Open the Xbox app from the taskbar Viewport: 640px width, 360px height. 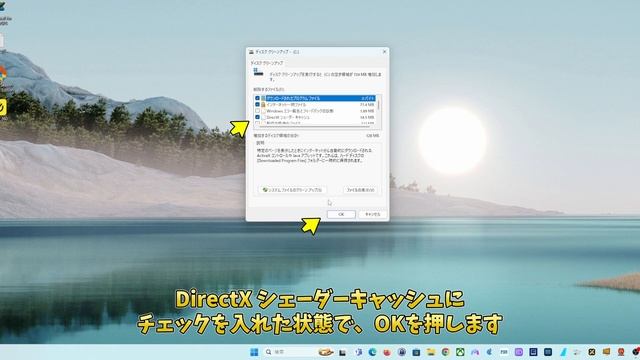pyautogui.click(x=460, y=352)
